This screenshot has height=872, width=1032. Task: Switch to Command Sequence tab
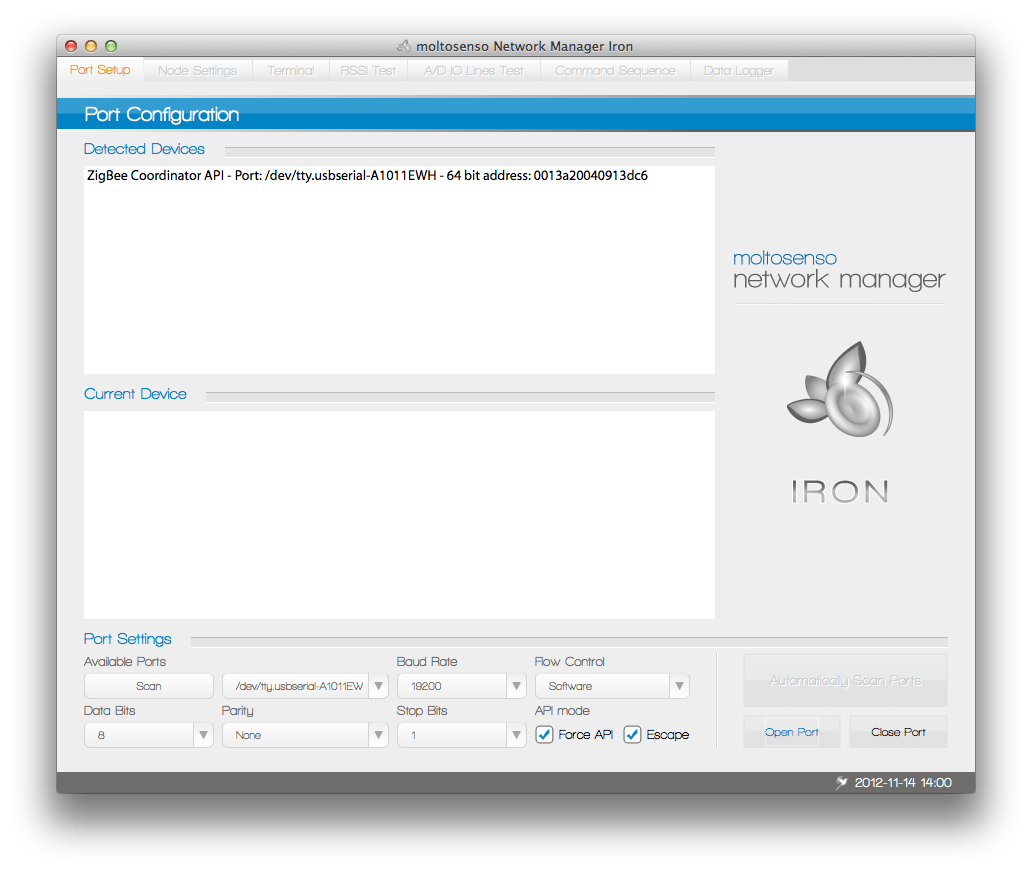click(x=615, y=70)
